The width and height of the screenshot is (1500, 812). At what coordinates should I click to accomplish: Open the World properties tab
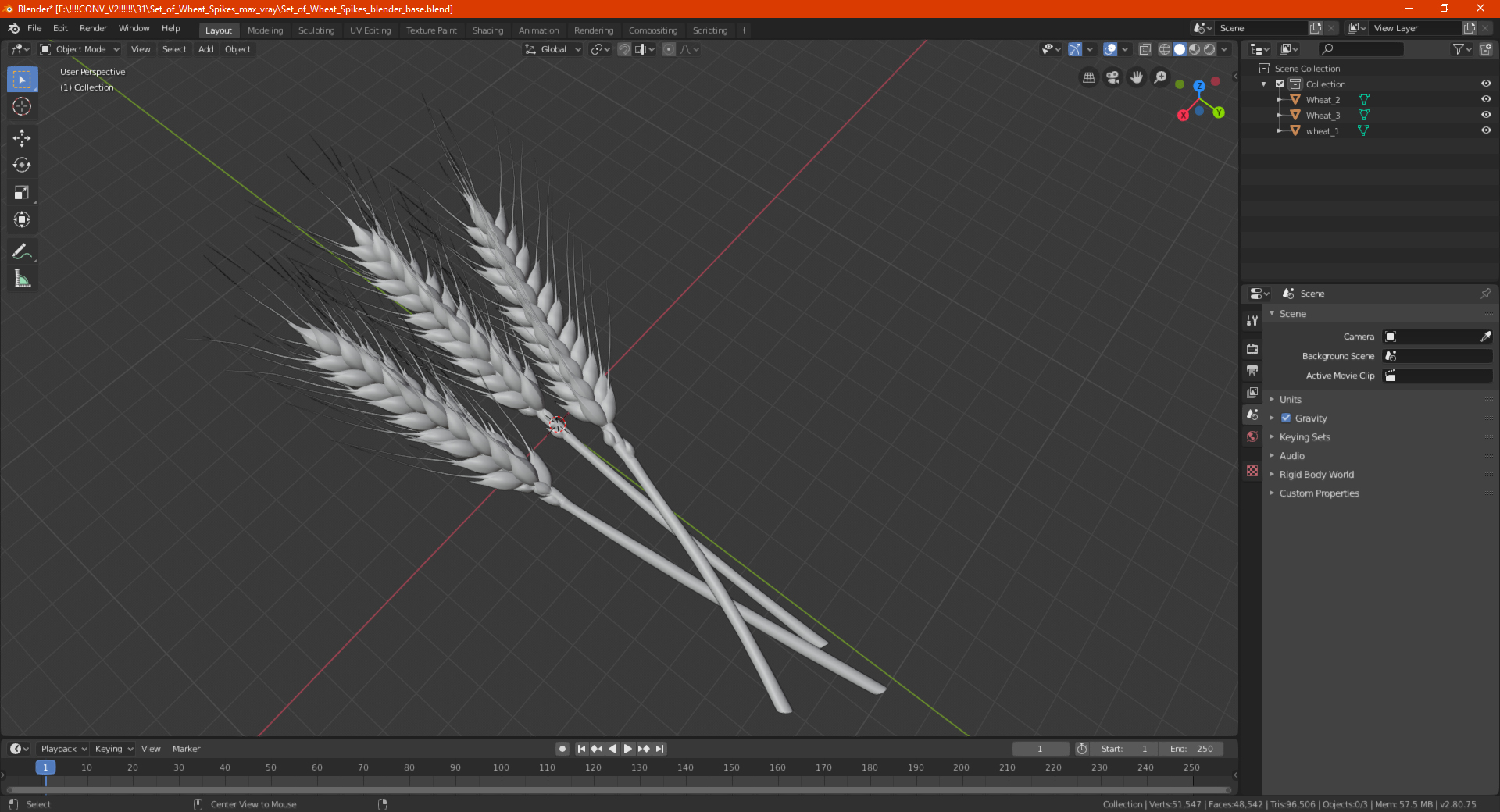1252,436
